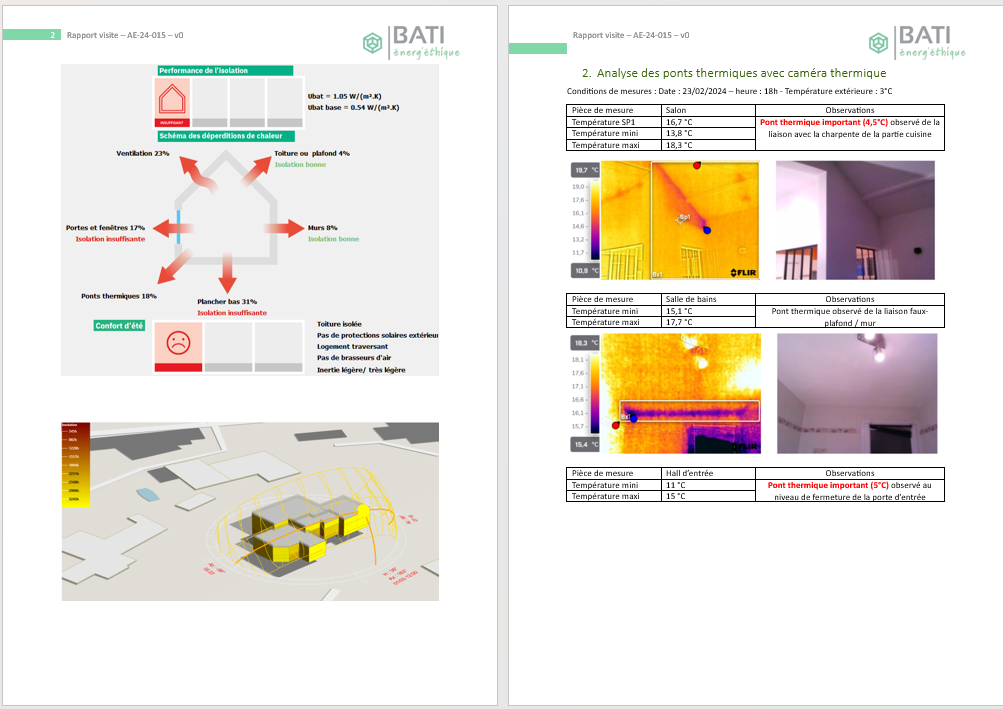The width and height of the screenshot is (1003, 709).
Task: Click the Murs heat loss arrow
Action: coord(284,228)
